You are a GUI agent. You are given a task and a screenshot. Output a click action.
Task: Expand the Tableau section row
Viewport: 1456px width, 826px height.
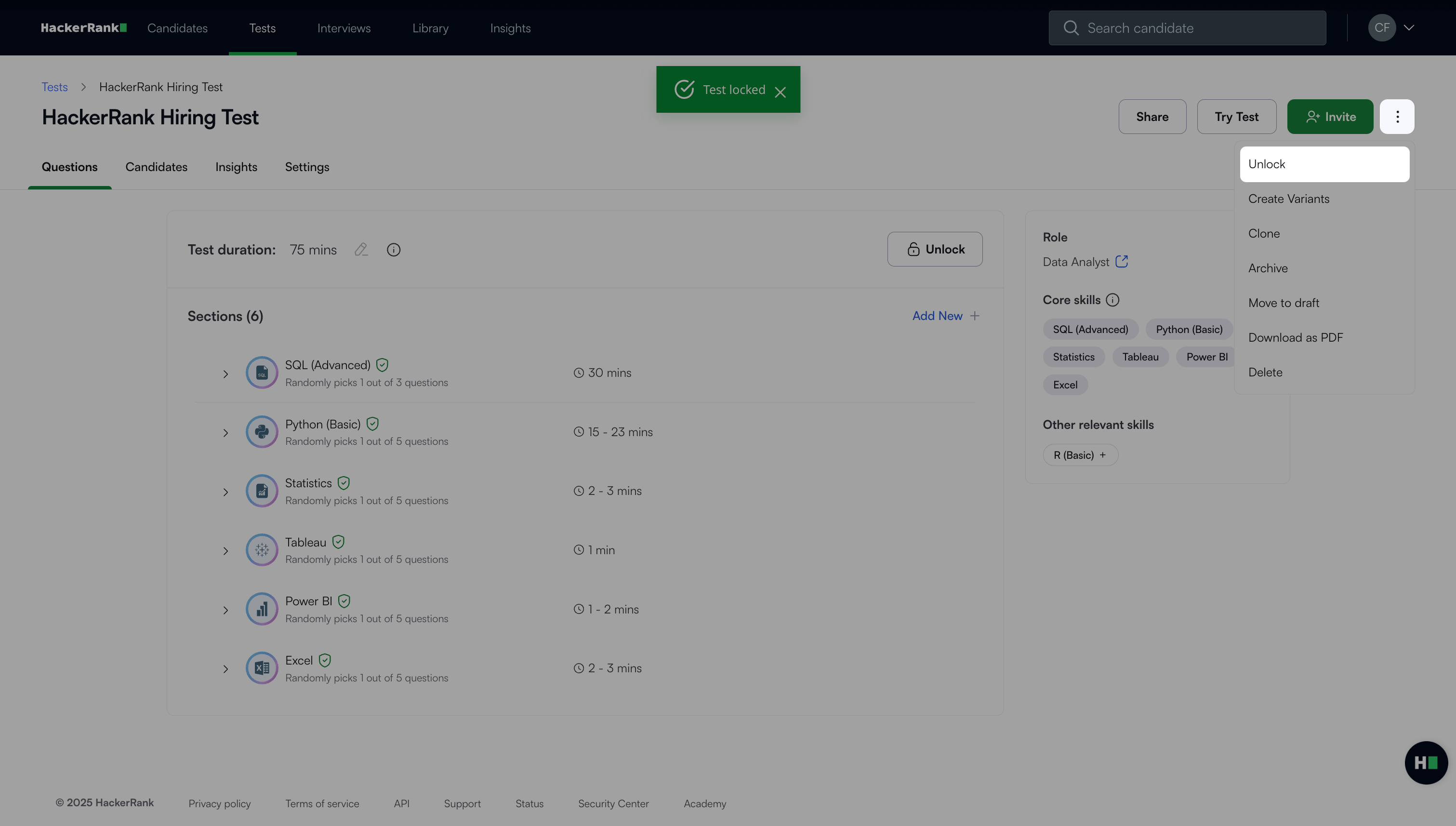226,551
